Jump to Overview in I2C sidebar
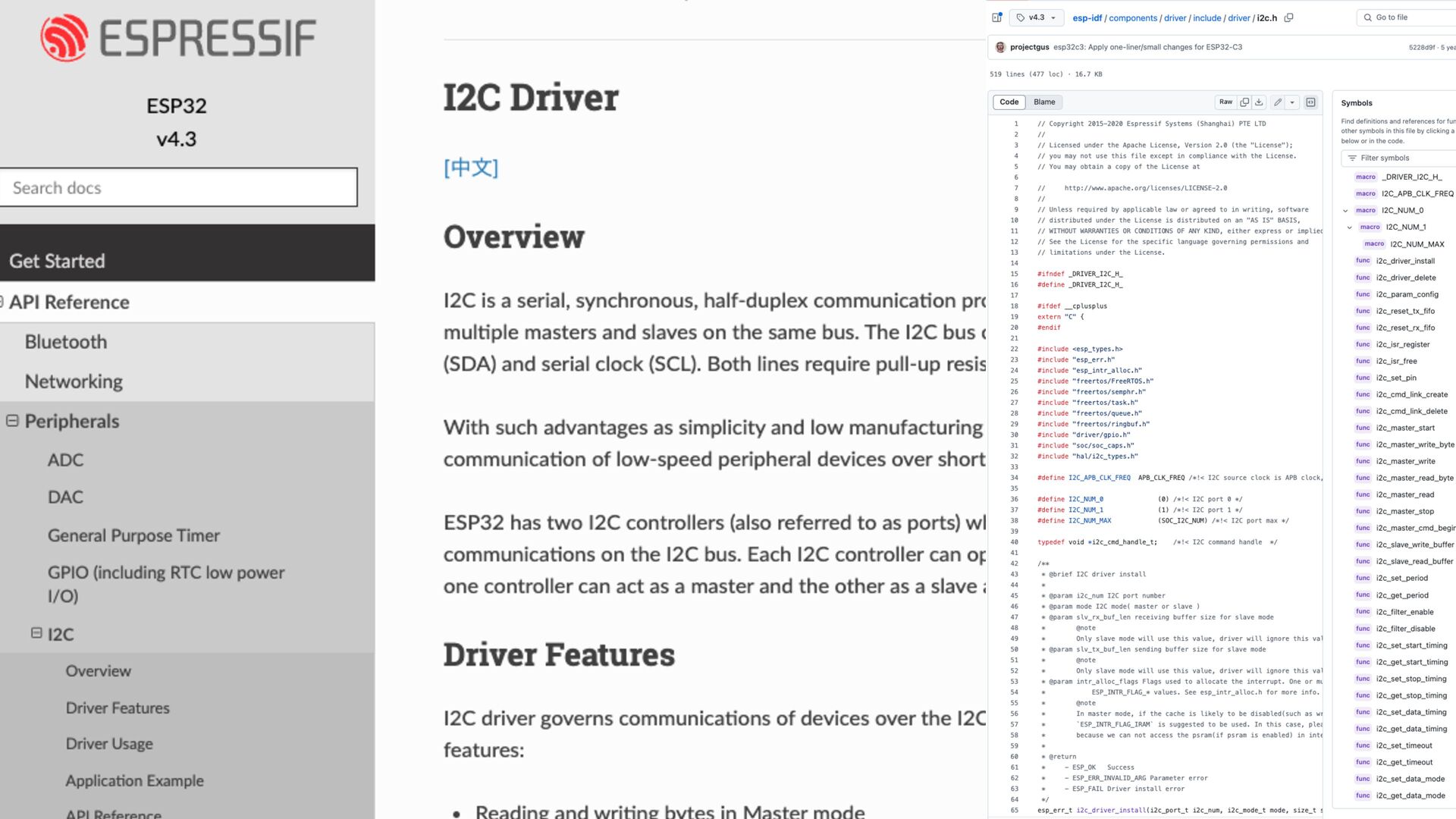Image resolution: width=1456 pixels, height=819 pixels. [x=98, y=671]
